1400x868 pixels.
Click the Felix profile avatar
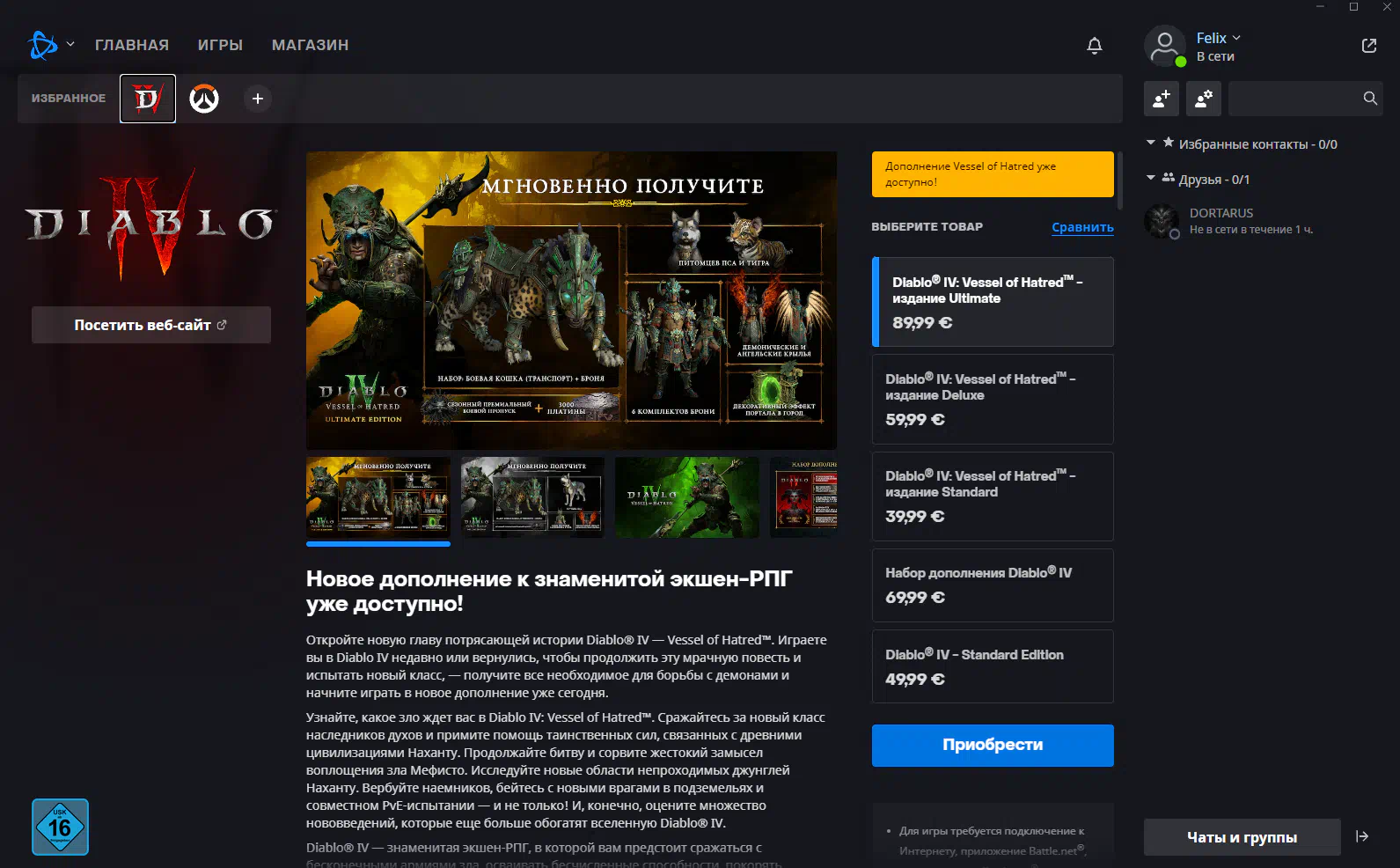coord(1165,46)
